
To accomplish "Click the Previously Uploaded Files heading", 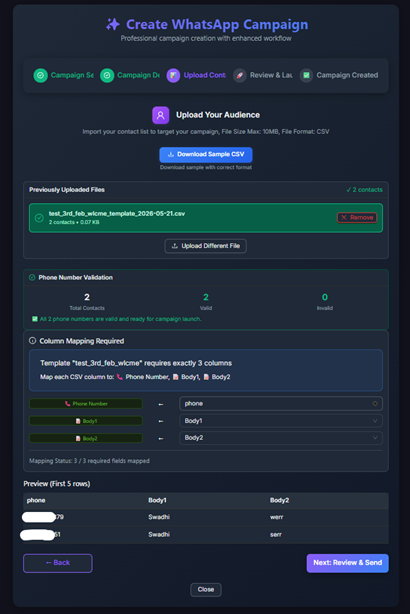I will coord(67,190).
